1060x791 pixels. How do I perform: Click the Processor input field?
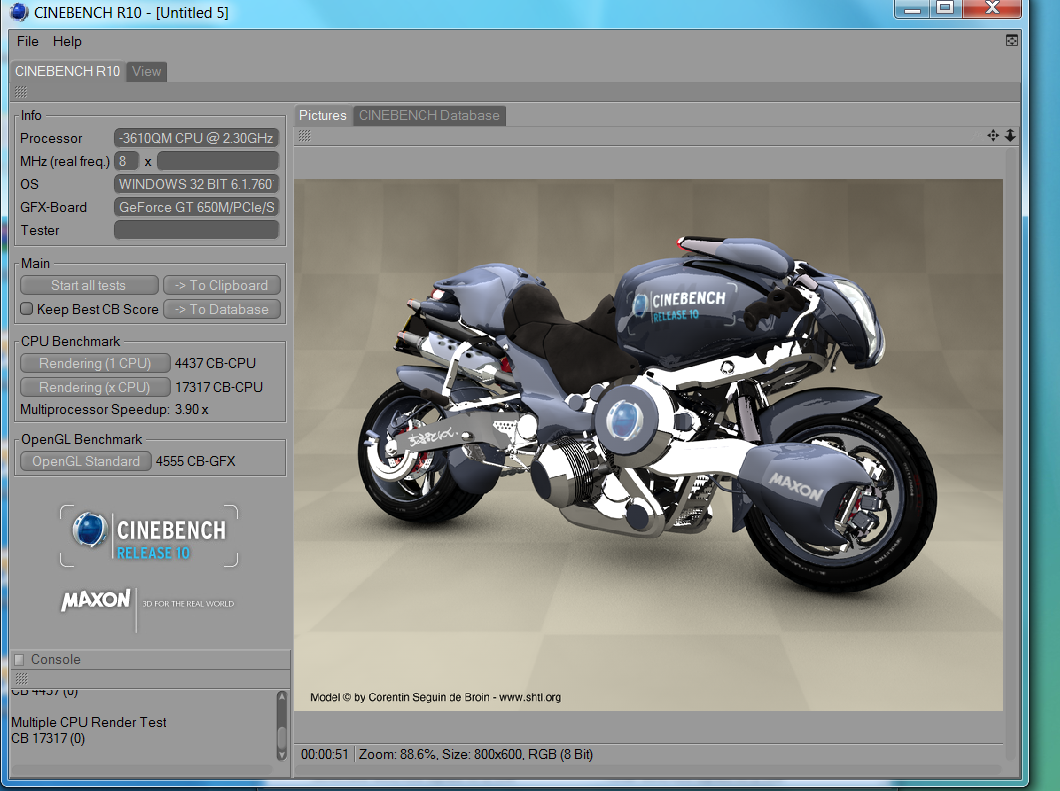196,138
